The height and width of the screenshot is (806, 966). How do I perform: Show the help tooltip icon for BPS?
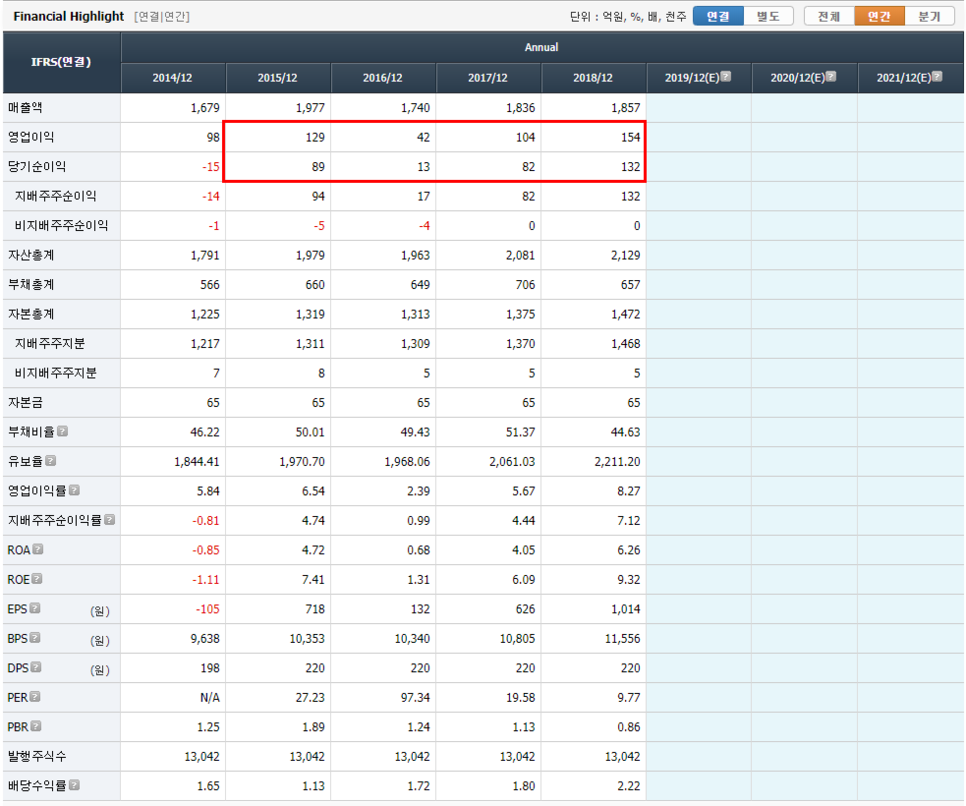[35, 638]
